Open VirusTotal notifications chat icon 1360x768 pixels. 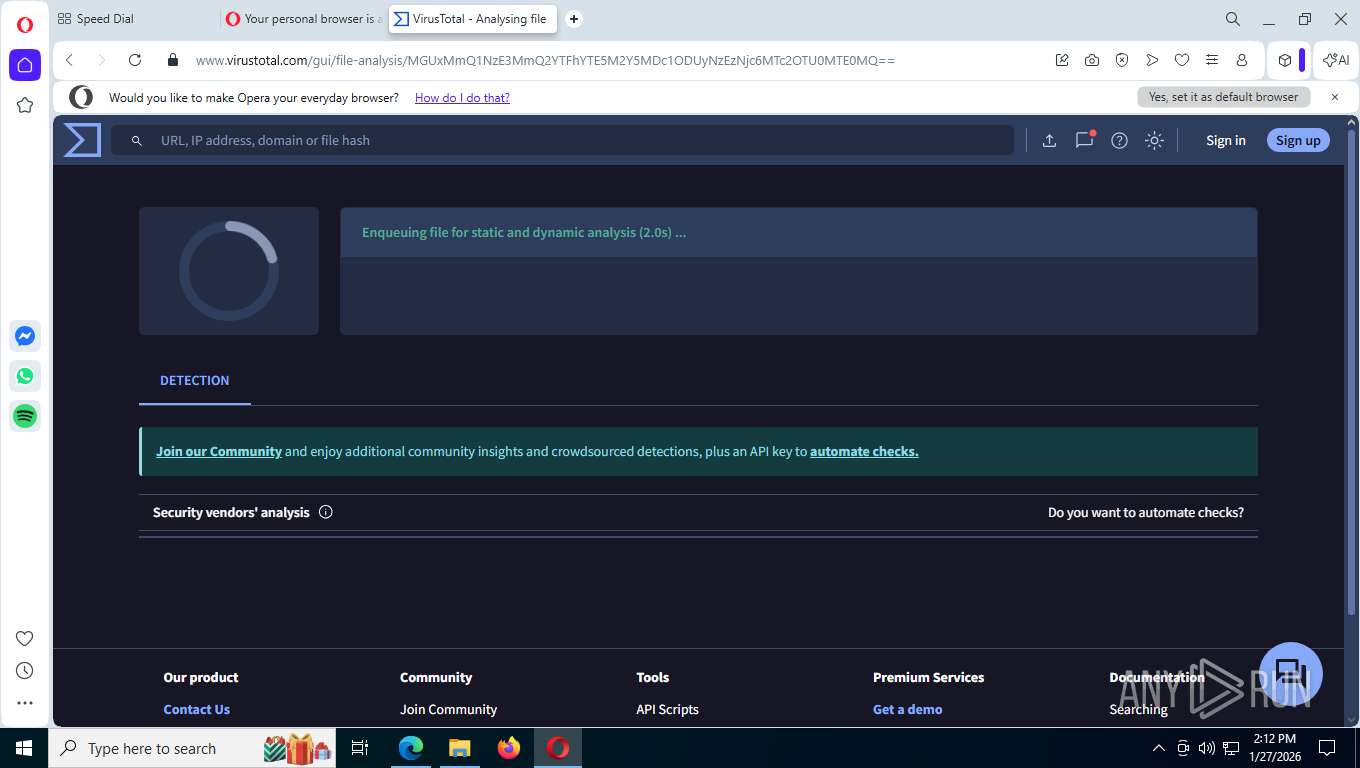point(1084,141)
